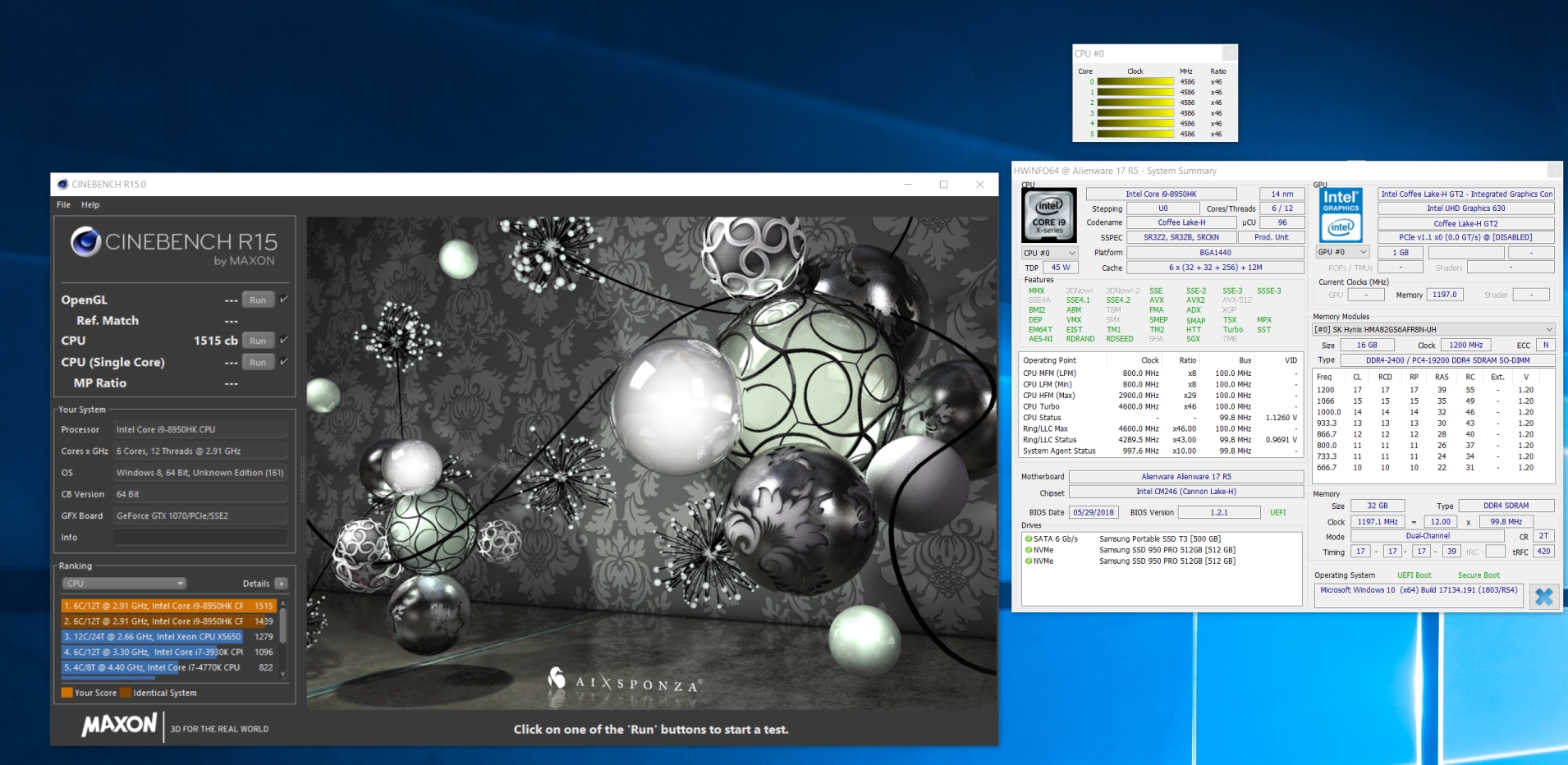Maximize the Cinebench R15.0 window
Image resolution: width=1568 pixels, height=765 pixels.
coord(943,185)
